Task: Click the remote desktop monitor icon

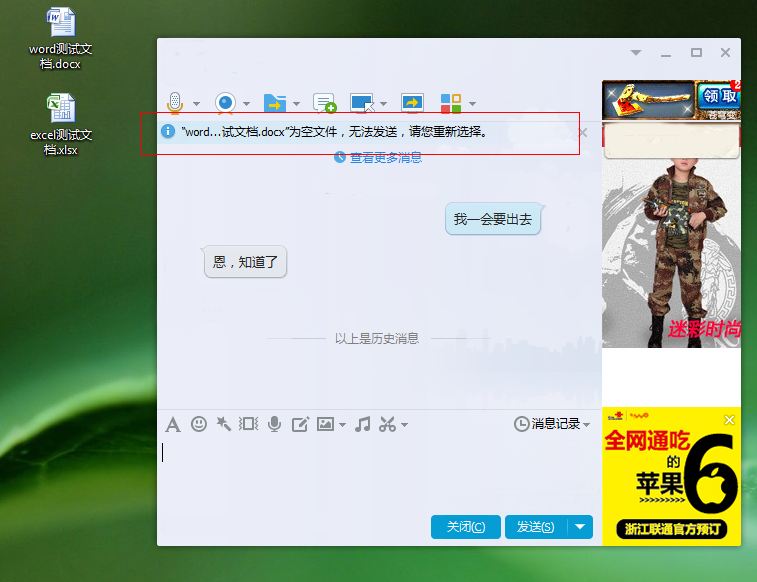Action: click(362, 103)
